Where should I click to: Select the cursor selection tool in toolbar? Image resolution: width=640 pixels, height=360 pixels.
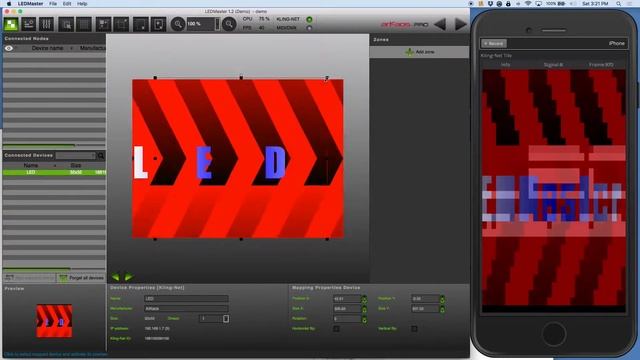coord(66,24)
